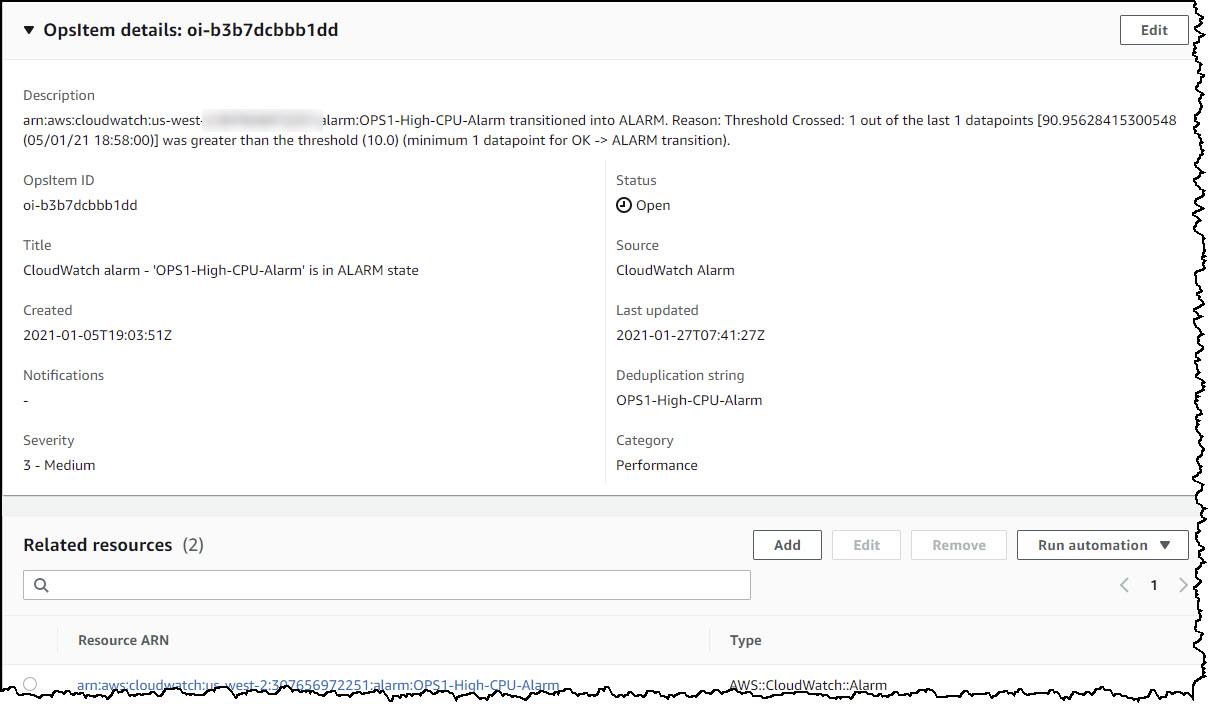Image resolution: width=1210 pixels, height=704 pixels.
Task: Open the Run automation dropdown
Action: point(1103,545)
